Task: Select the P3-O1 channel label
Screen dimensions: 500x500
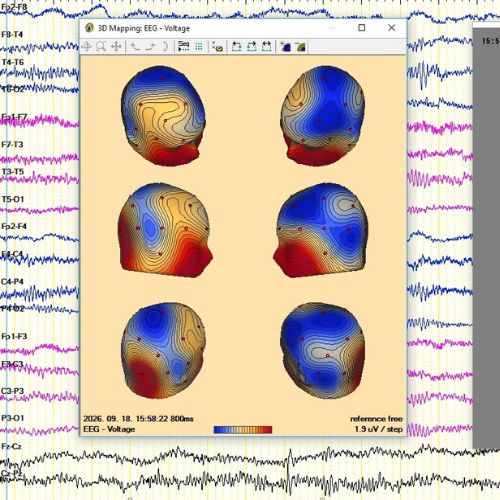Action: [x=13, y=418]
